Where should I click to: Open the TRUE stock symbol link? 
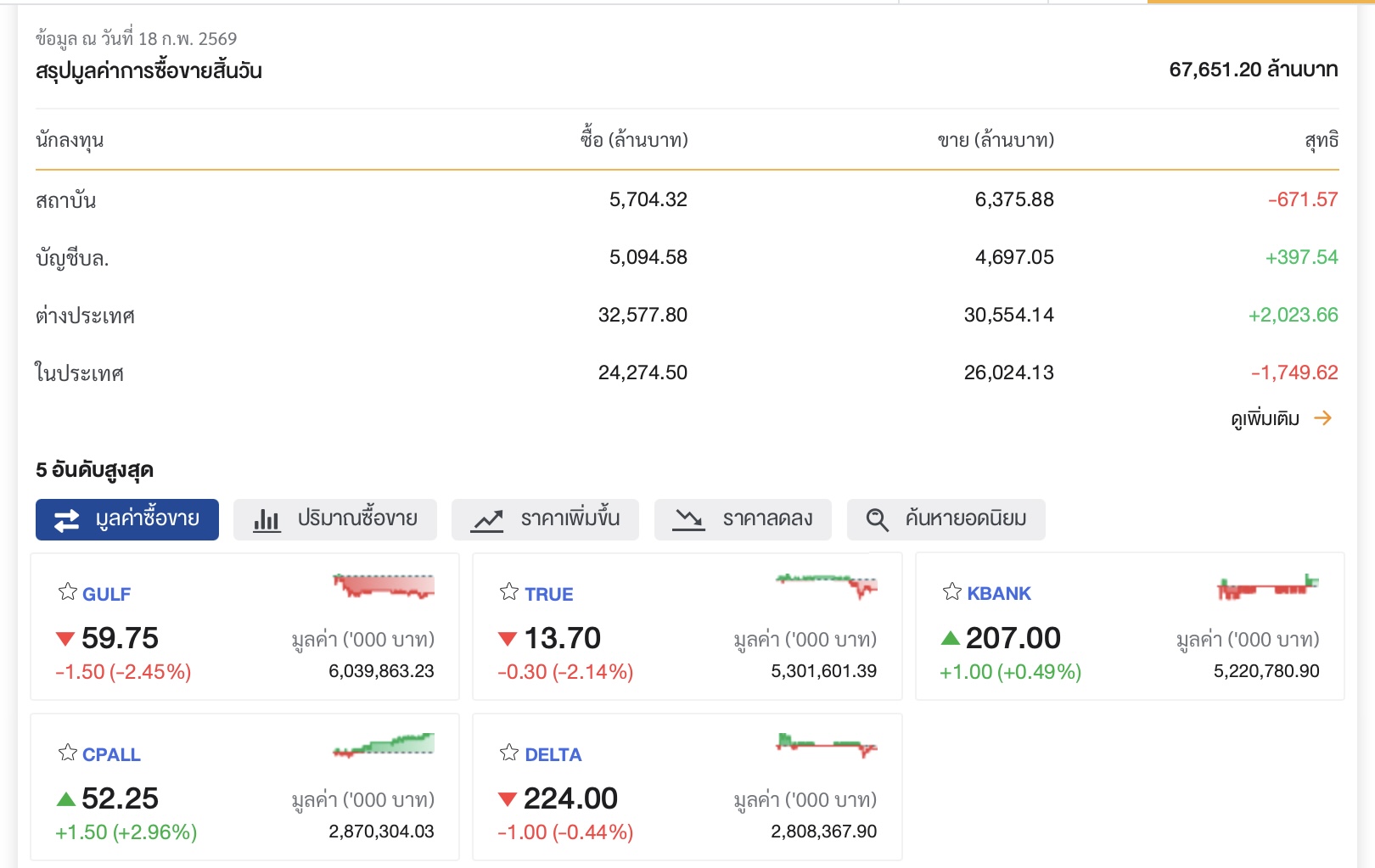(549, 594)
